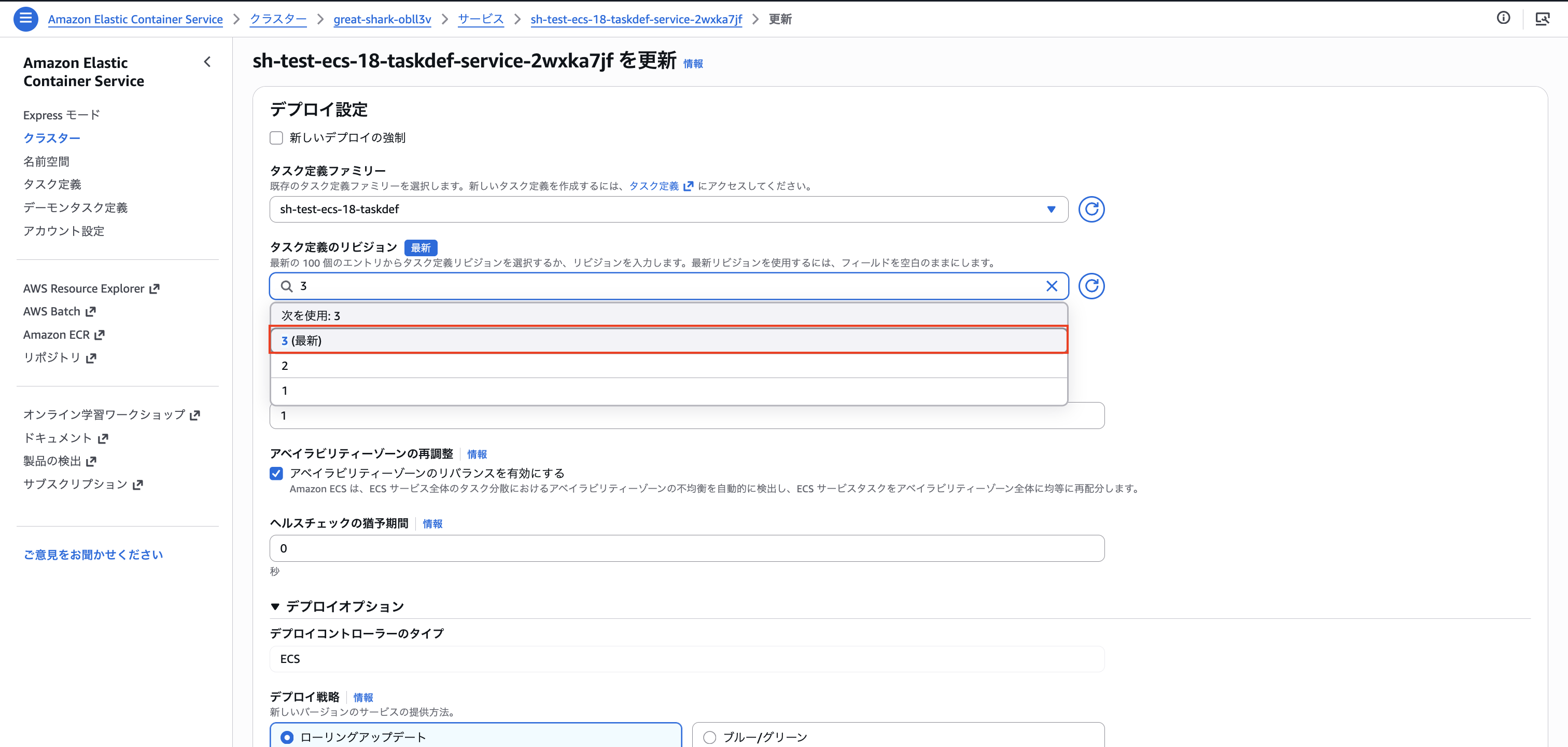Clear the revision search field with X
Image resolution: width=1568 pixels, height=747 pixels.
pos(1051,286)
